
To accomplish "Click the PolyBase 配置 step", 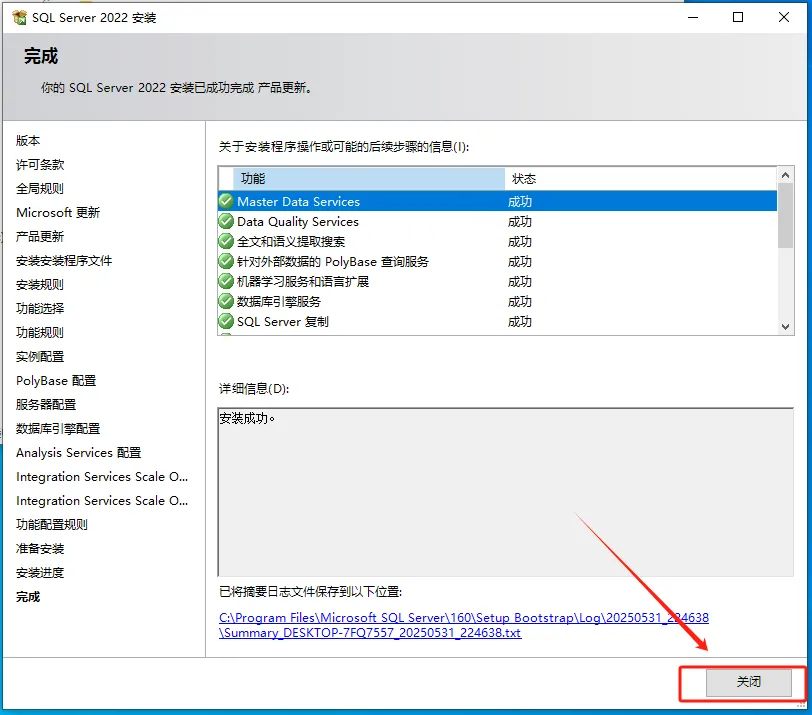I will [x=56, y=381].
